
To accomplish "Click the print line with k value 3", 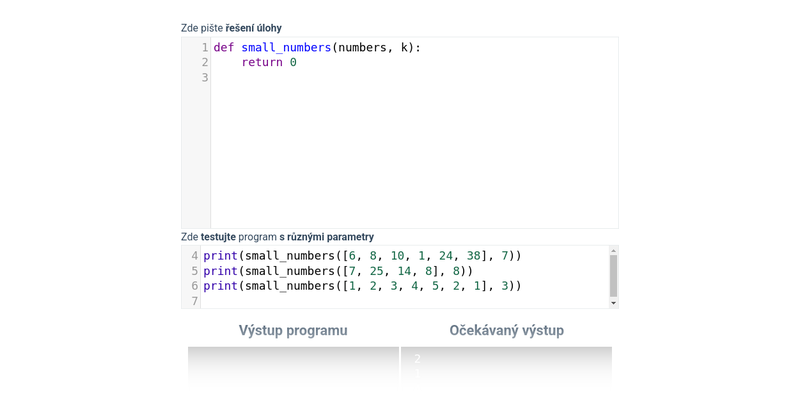I will tap(362, 286).
